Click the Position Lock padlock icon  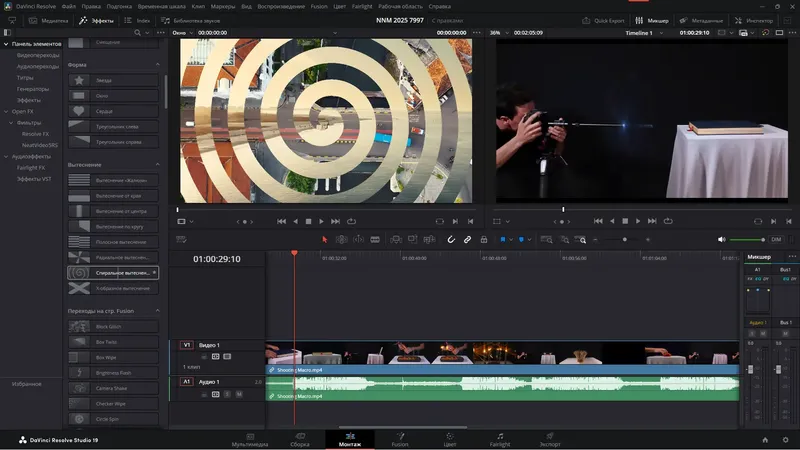click(x=484, y=239)
